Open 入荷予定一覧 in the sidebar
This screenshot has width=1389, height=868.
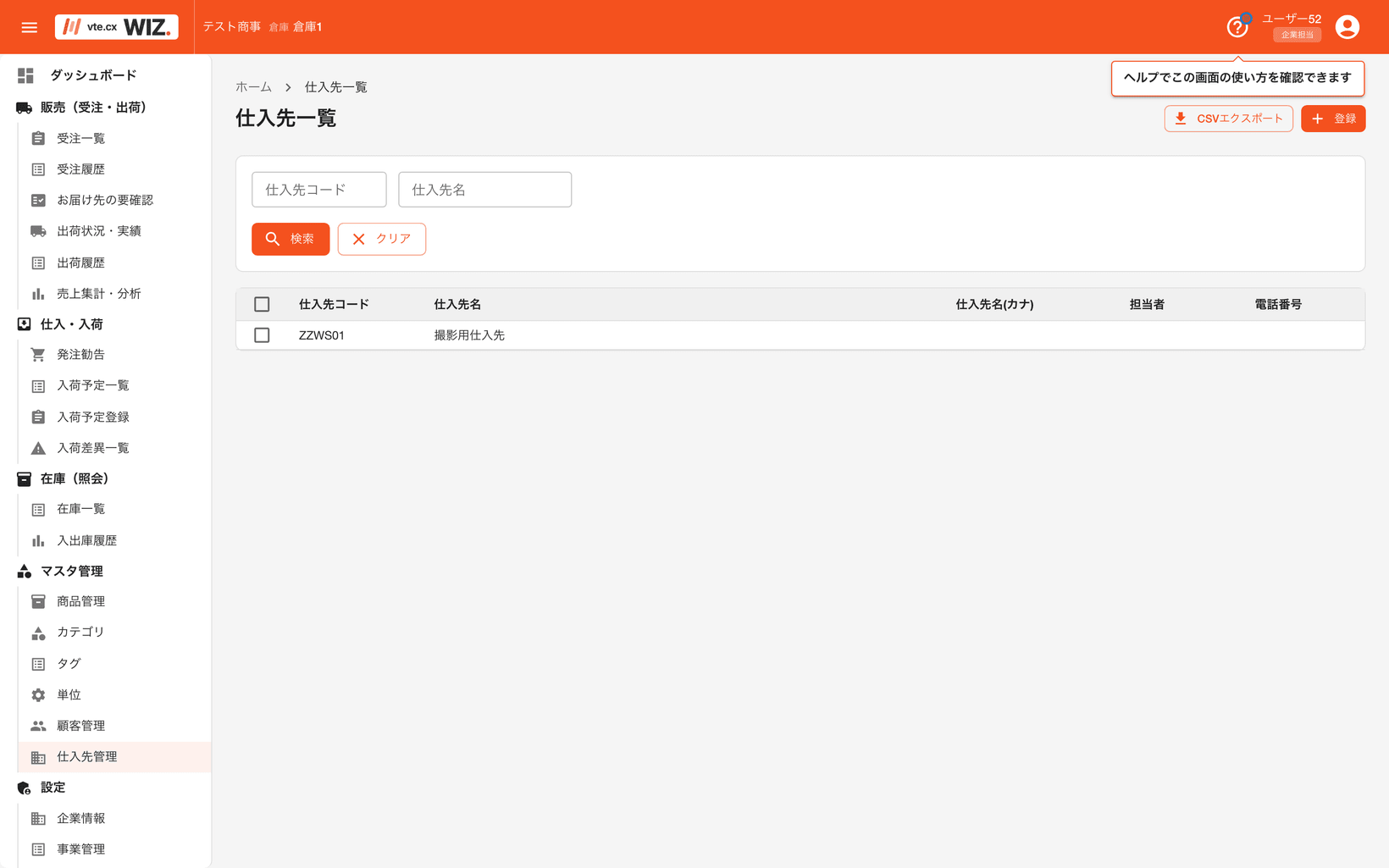click(93, 385)
